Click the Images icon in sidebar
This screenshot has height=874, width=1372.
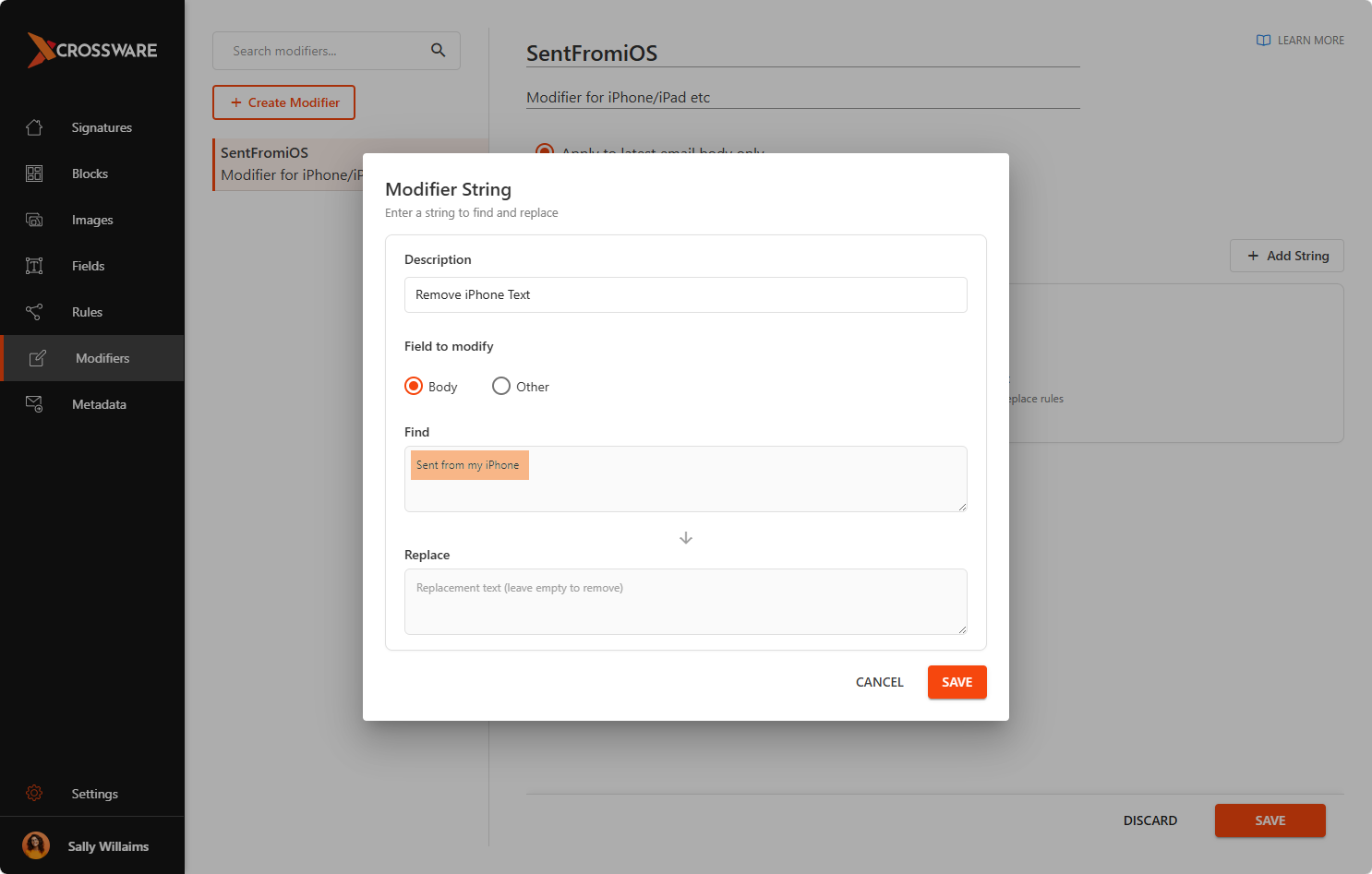coord(34,220)
